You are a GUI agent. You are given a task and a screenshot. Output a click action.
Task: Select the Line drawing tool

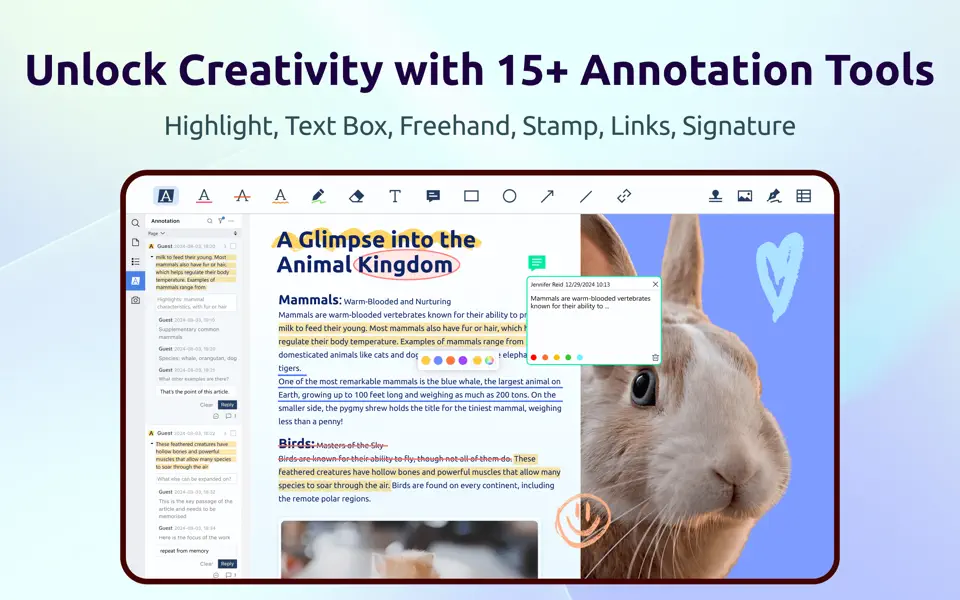click(586, 196)
